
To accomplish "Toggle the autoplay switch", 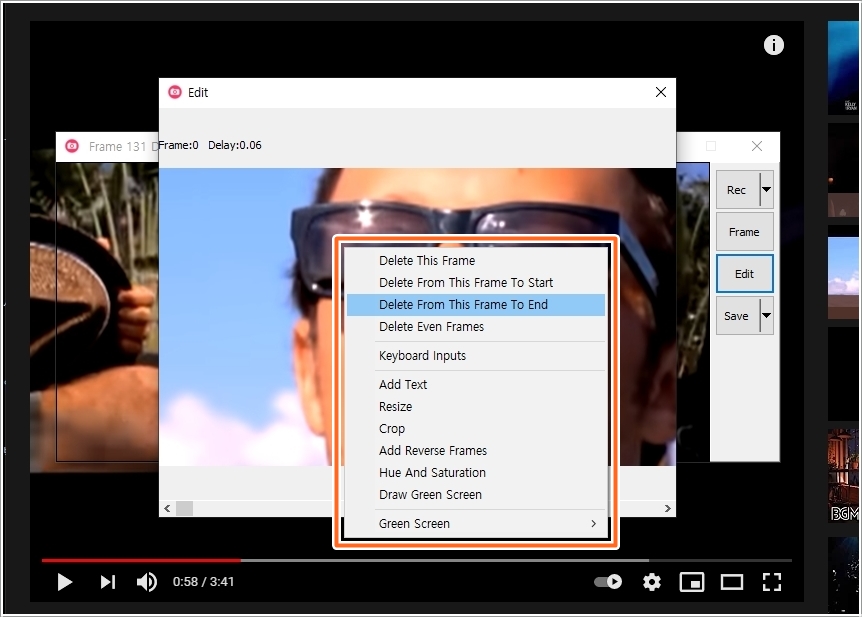I will pyautogui.click(x=608, y=582).
